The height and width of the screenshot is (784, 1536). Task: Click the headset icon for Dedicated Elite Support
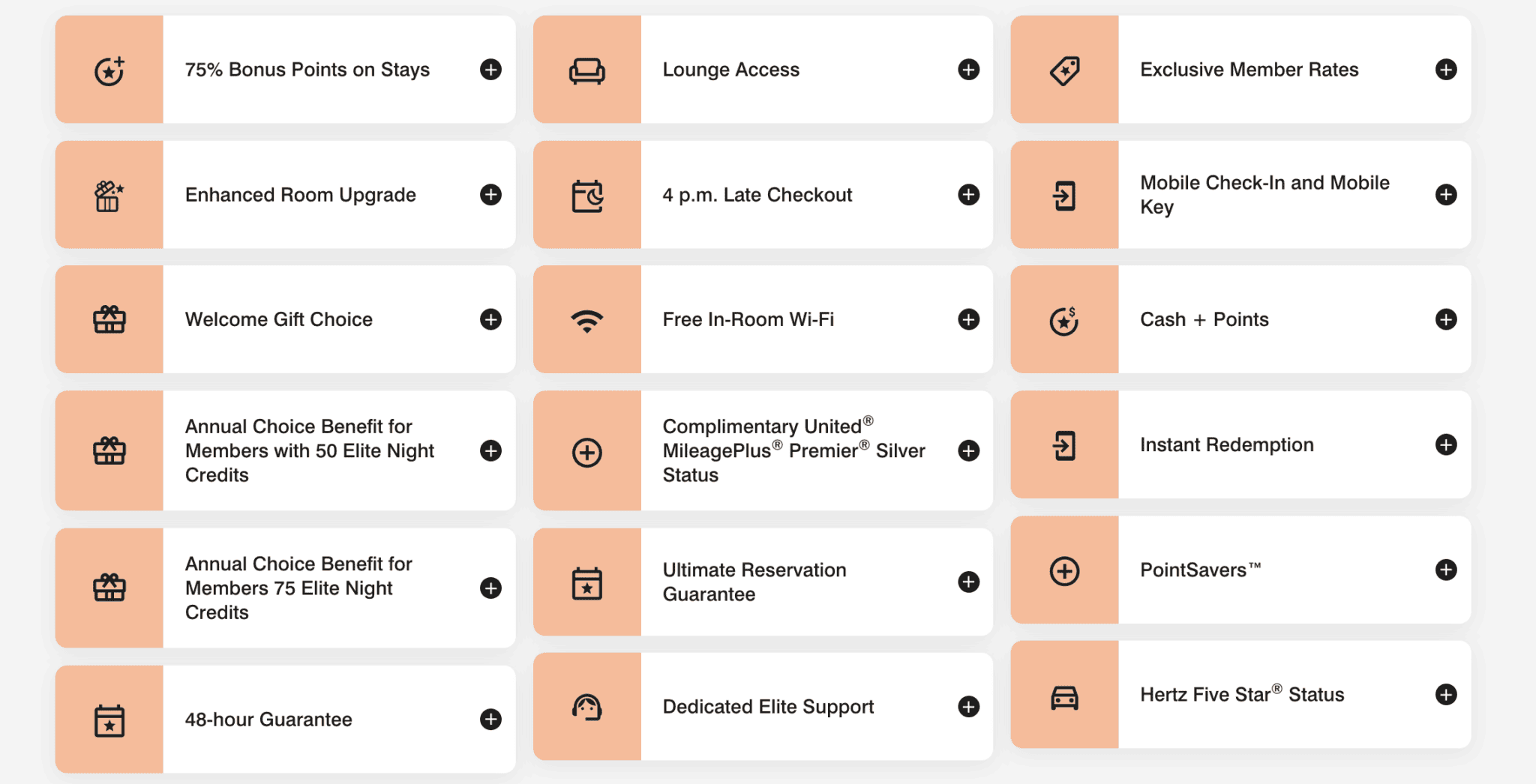pos(586,707)
